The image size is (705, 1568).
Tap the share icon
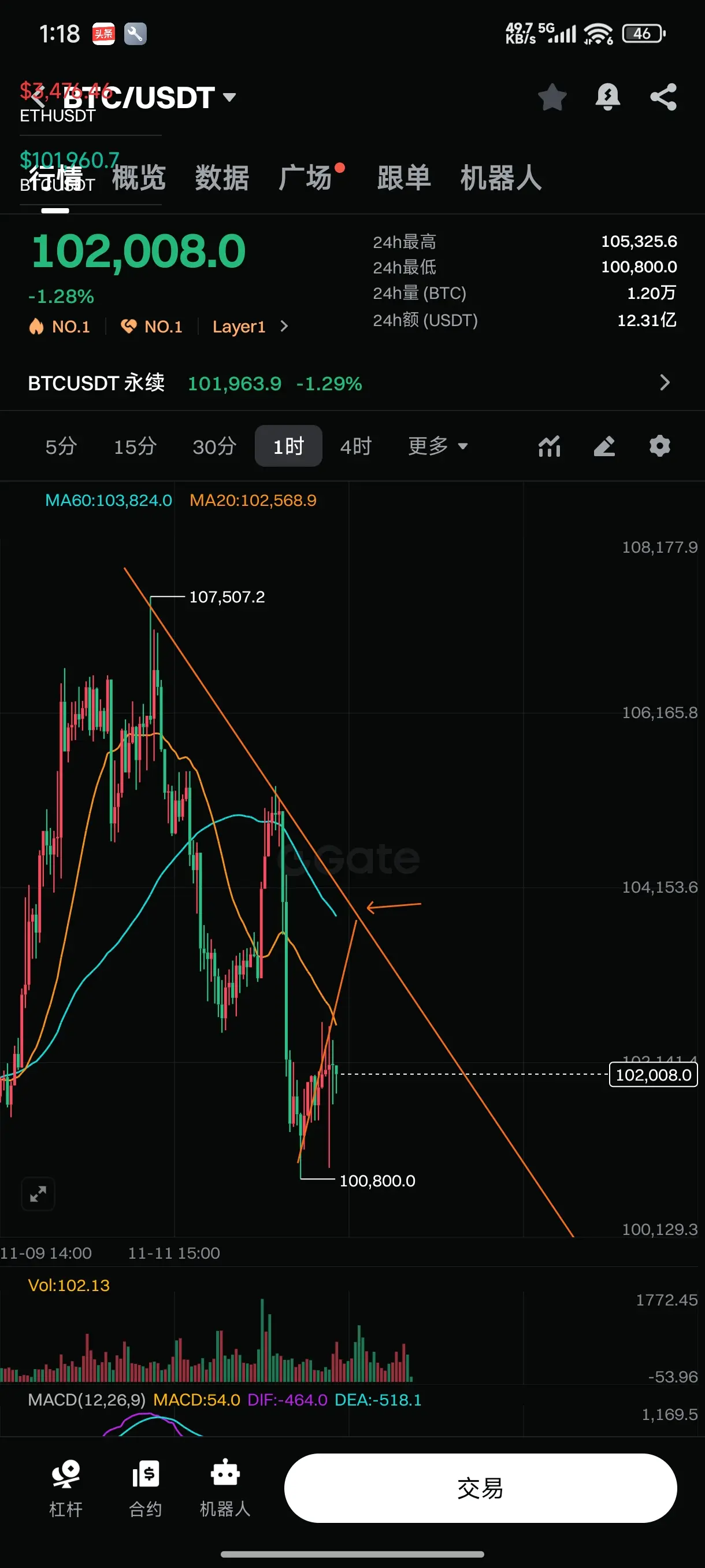pyautogui.click(x=663, y=97)
